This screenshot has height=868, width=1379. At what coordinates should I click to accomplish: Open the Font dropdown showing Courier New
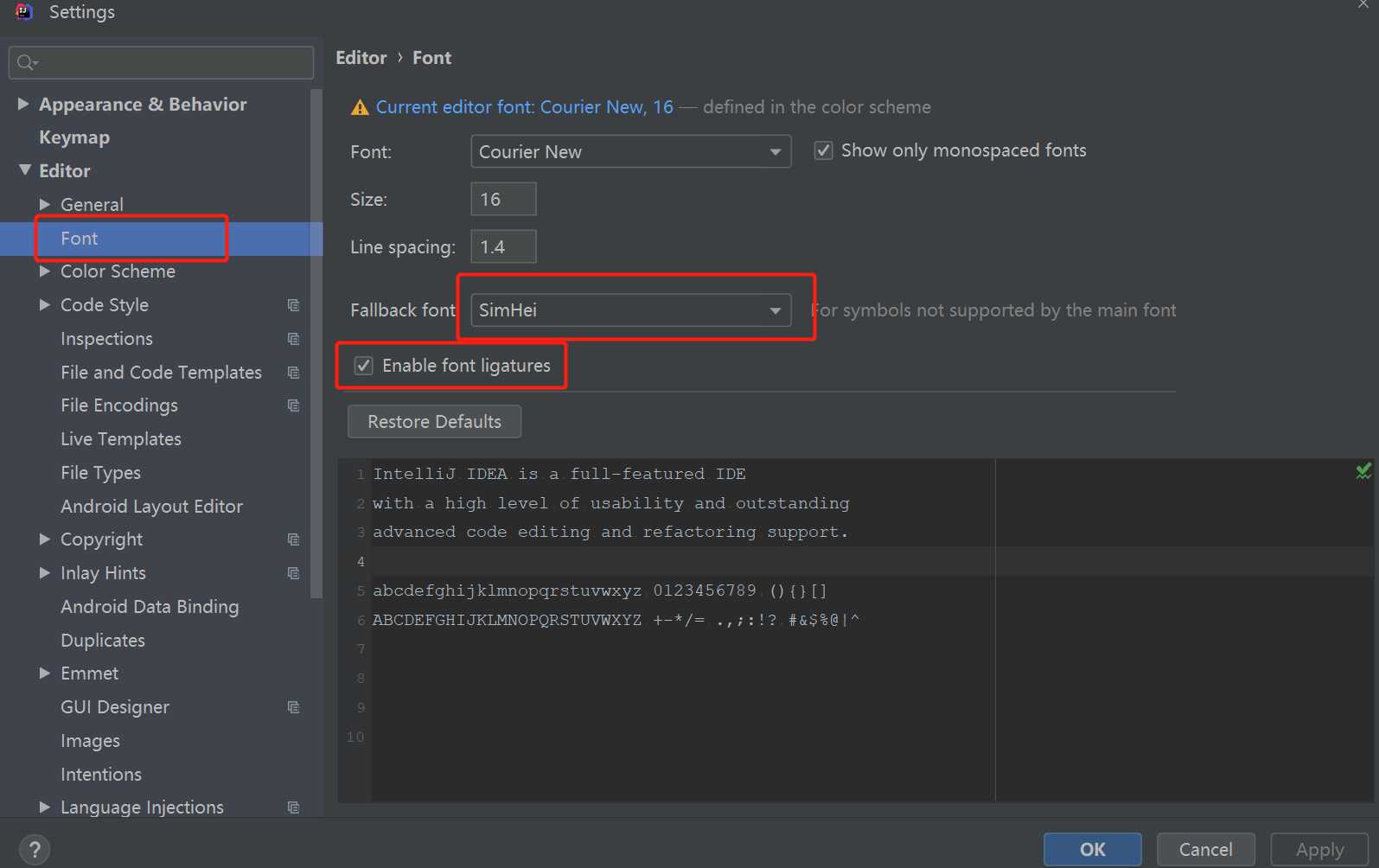pos(630,151)
